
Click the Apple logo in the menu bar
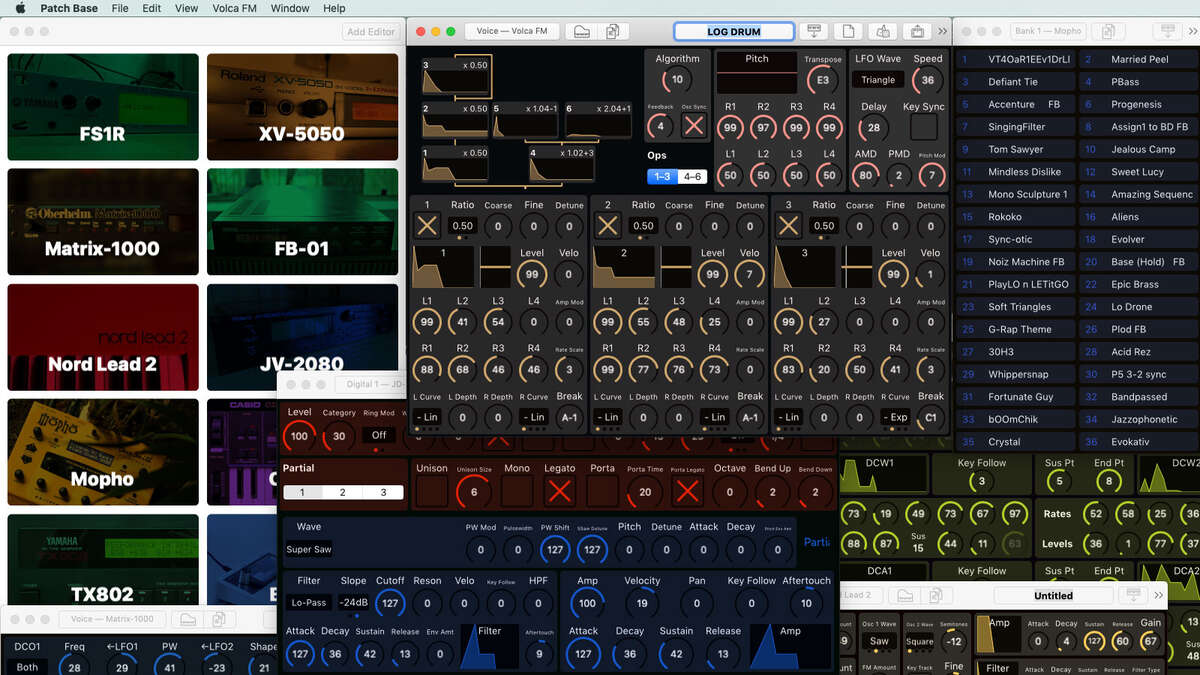click(x=19, y=8)
